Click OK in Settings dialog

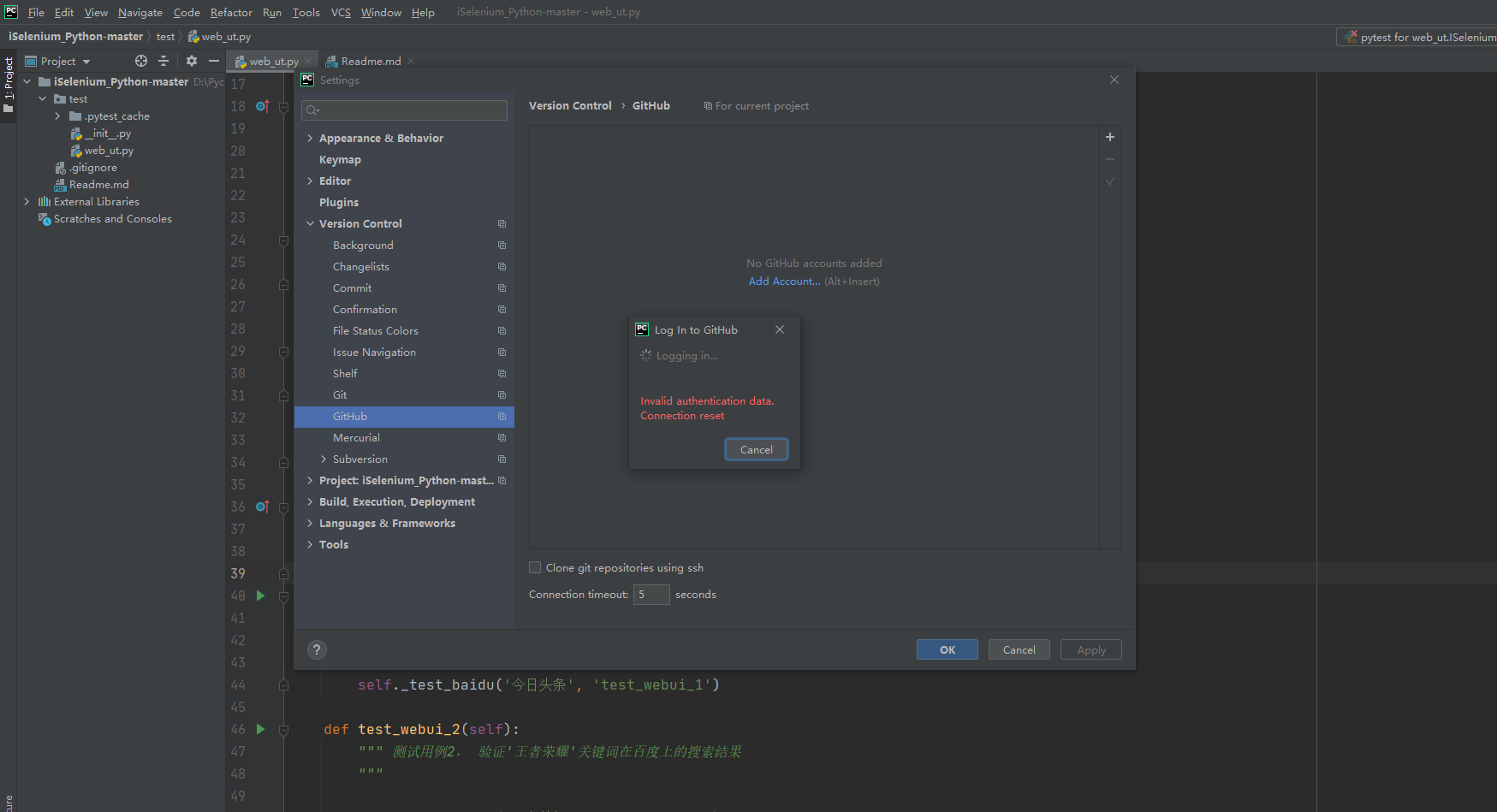(948, 649)
